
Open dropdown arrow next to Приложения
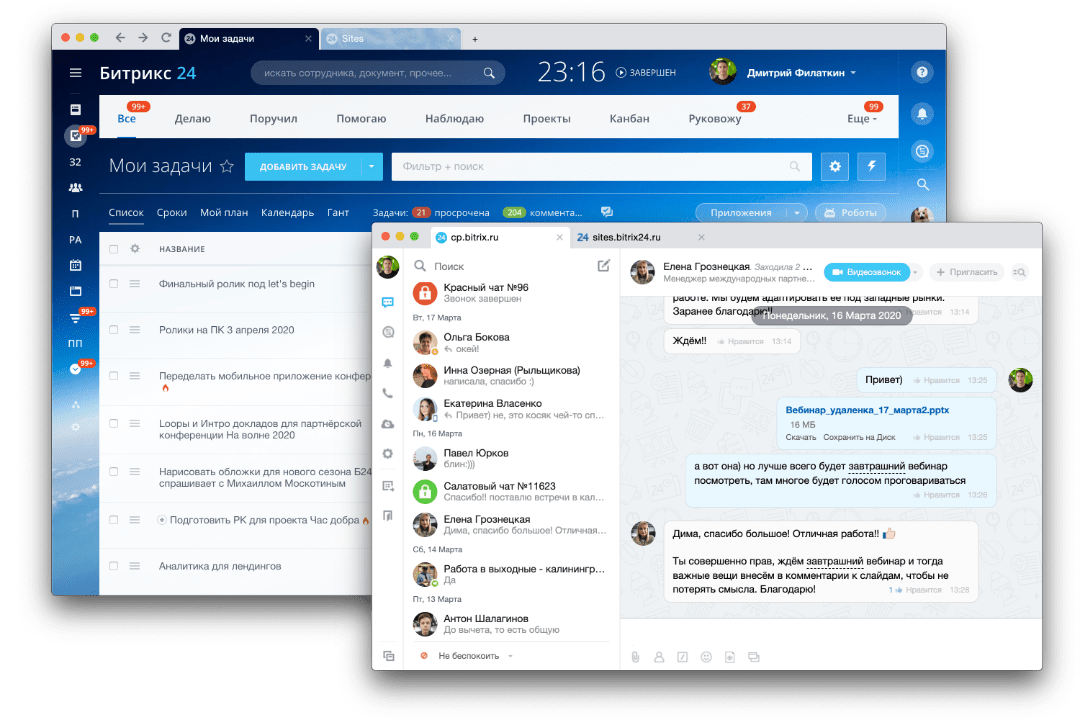pos(797,213)
